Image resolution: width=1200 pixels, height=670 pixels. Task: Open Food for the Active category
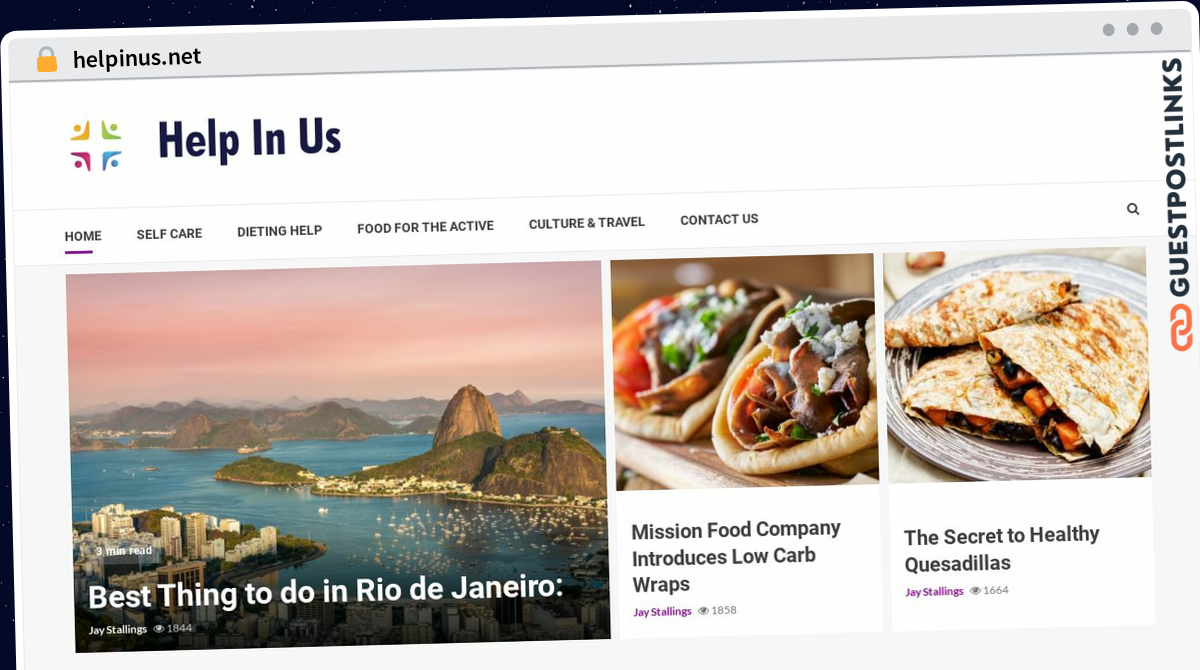(x=425, y=227)
